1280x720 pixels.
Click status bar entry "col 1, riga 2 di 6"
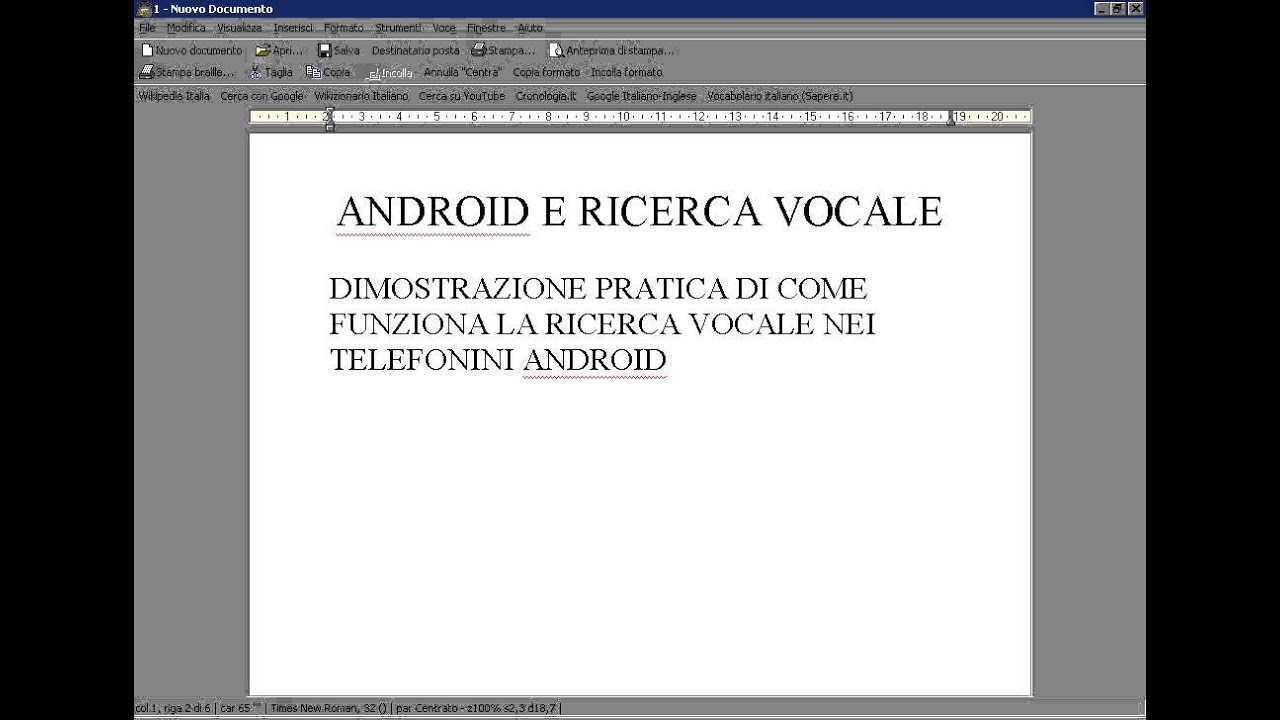[x=173, y=708]
